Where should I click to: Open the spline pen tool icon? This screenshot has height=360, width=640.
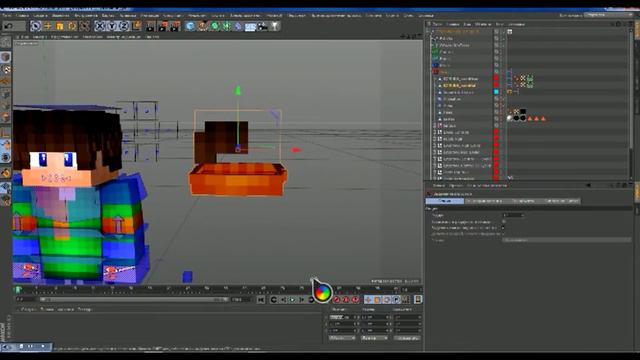(202, 26)
